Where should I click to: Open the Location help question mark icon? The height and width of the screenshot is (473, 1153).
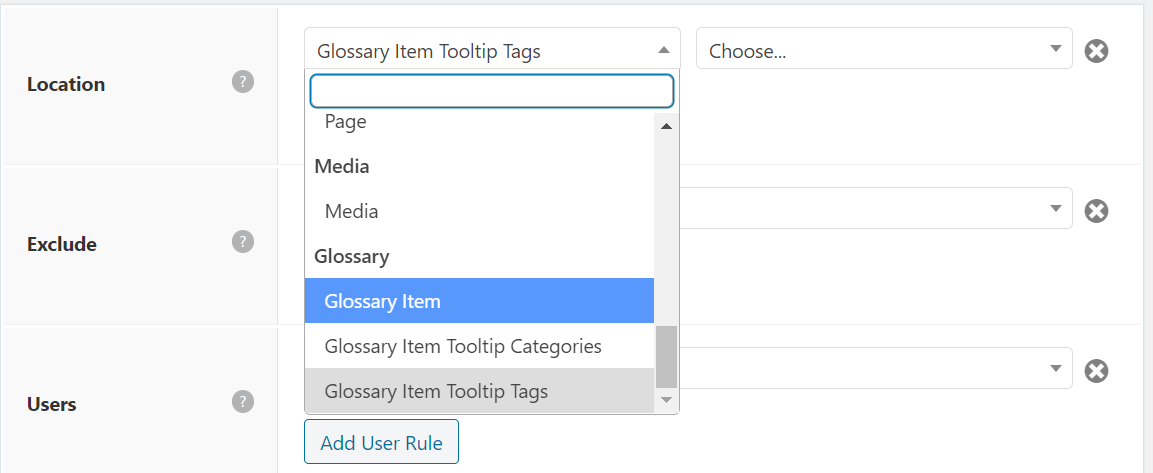(x=243, y=82)
